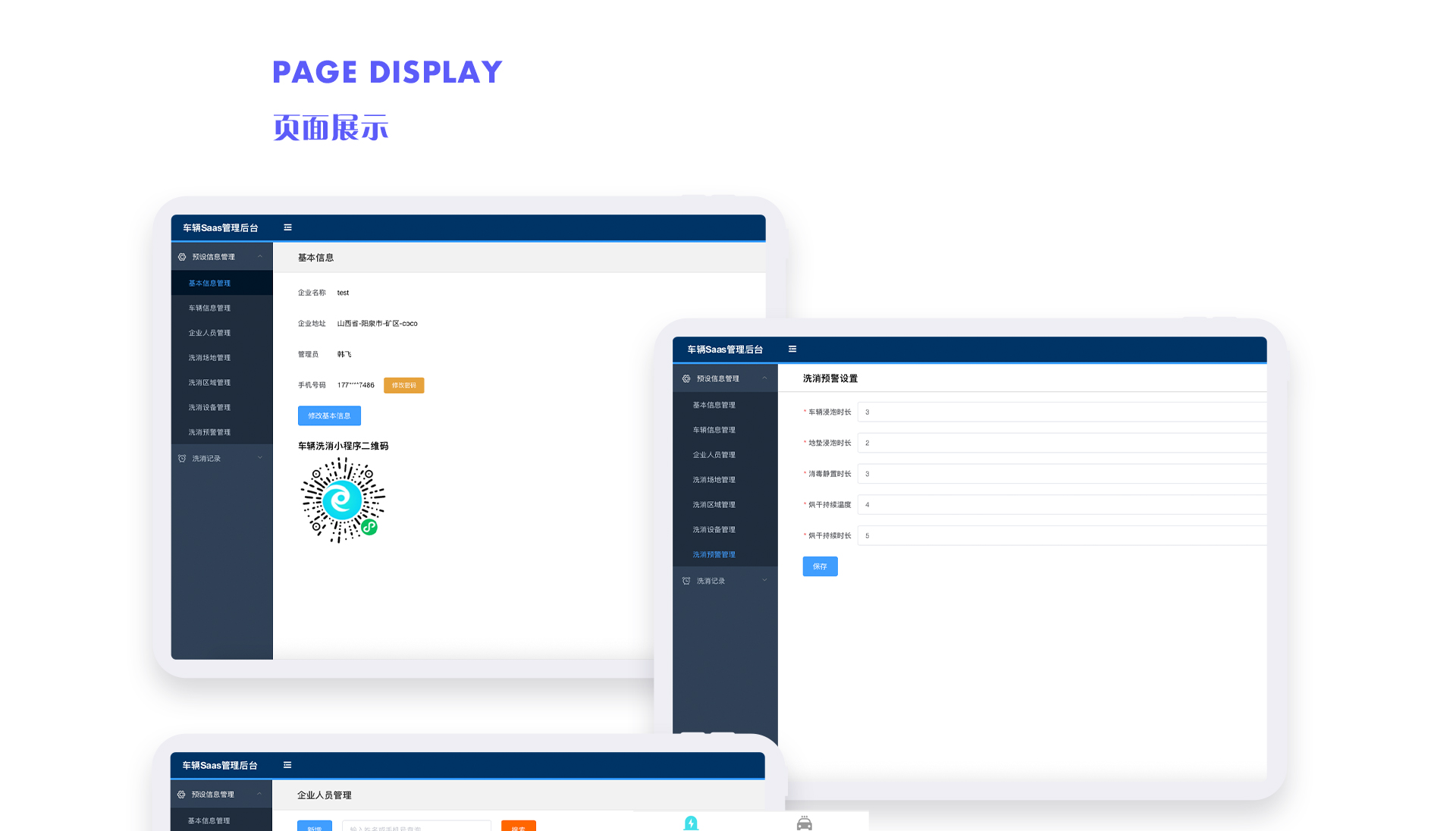The image size is (1456, 831).
Task: Click the blue 保存 button
Action: coord(820,566)
